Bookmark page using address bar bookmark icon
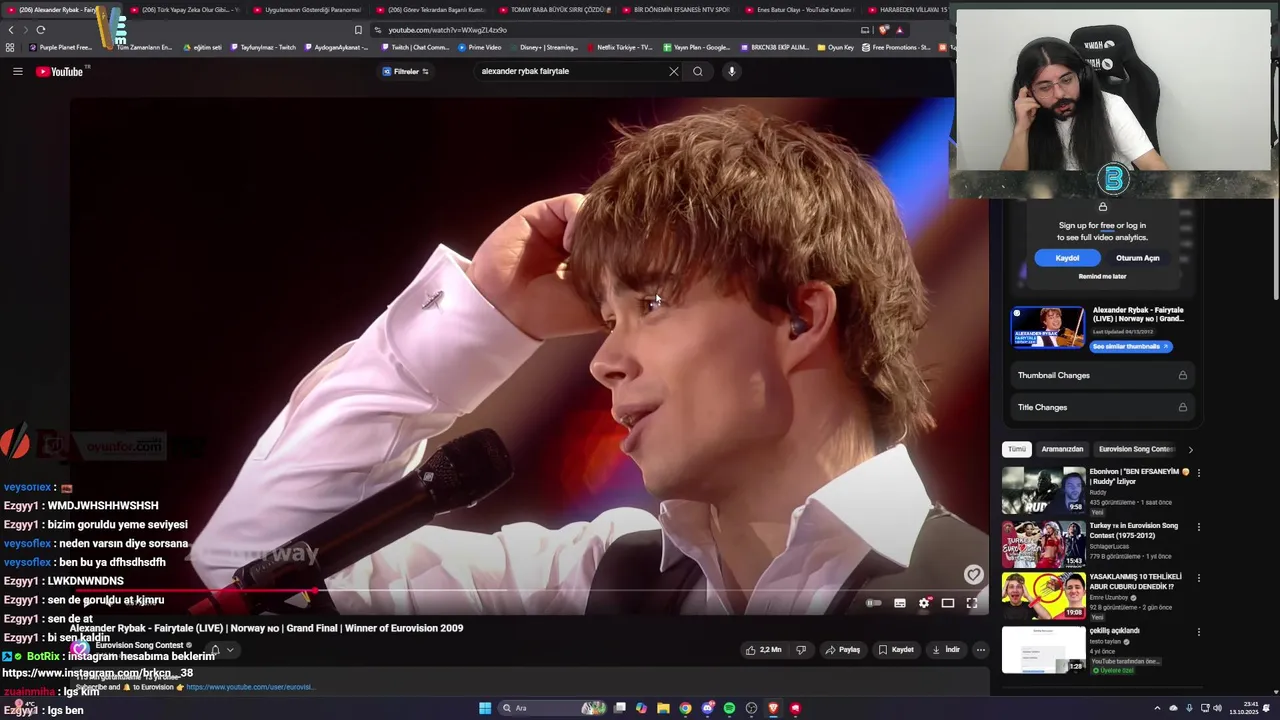This screenshot has height=720, width=1280. 358,30
